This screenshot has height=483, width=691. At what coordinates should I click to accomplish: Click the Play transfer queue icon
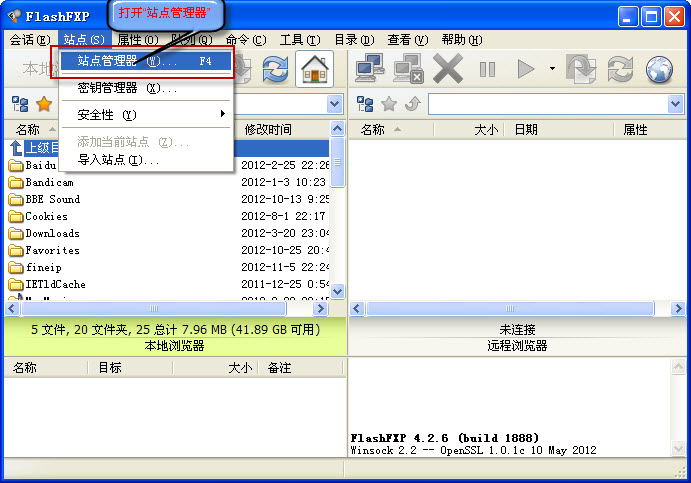tap(525, 68)
